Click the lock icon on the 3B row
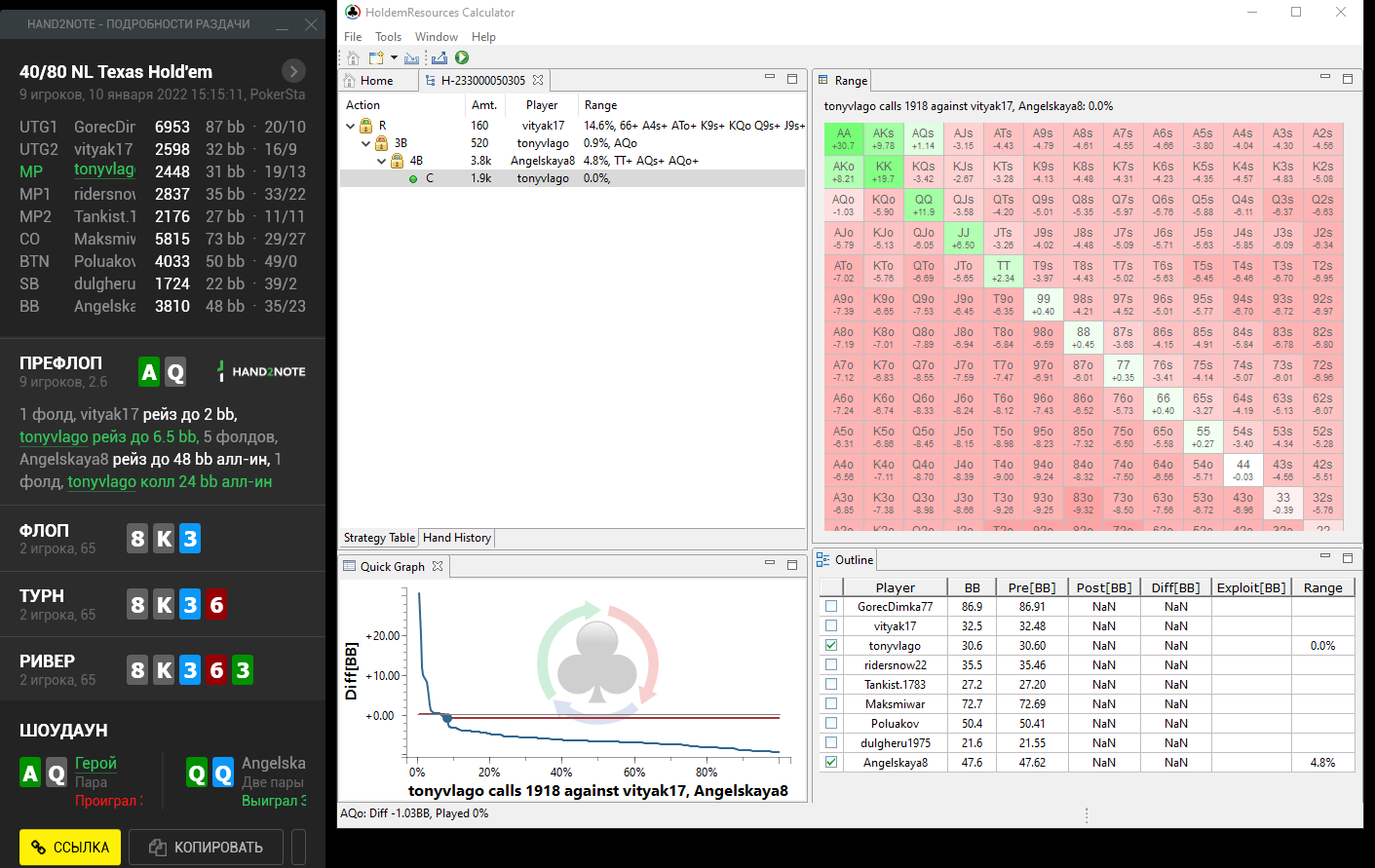1375x868 pixels. tap(382, 143)
